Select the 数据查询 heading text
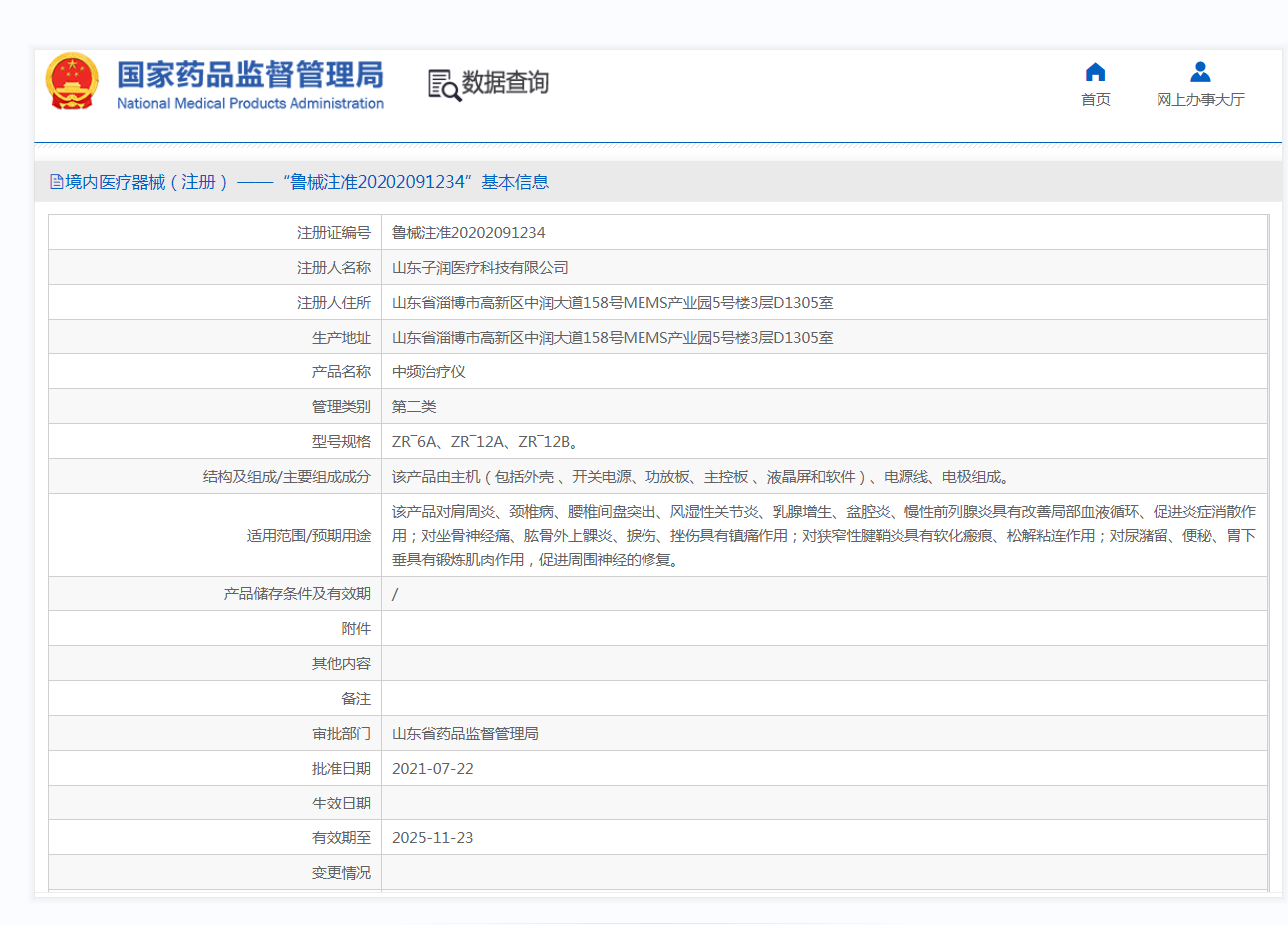This screenshot has height=925, width=1288. (x=505, y=83)
